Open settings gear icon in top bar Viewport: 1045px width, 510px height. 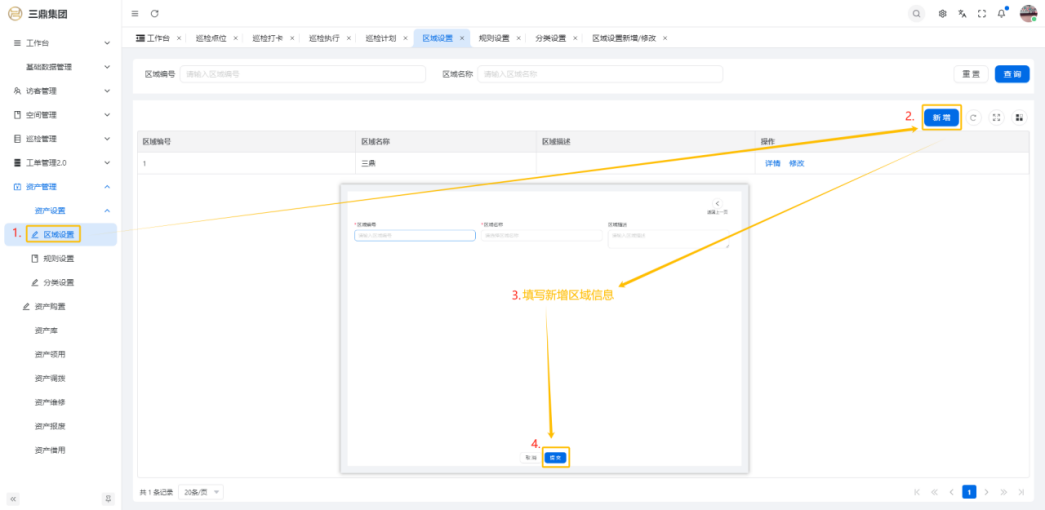(943, 13)
